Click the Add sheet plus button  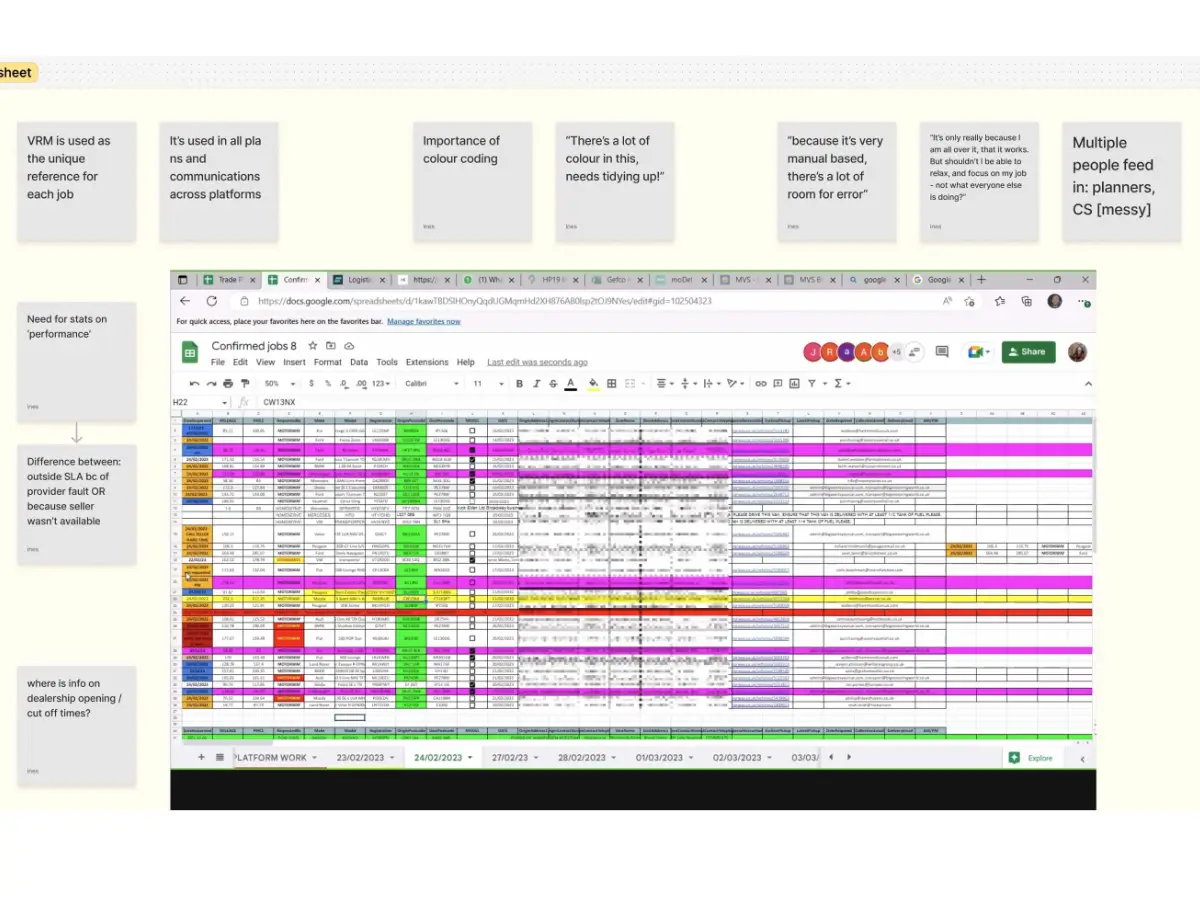click(200, 757)
